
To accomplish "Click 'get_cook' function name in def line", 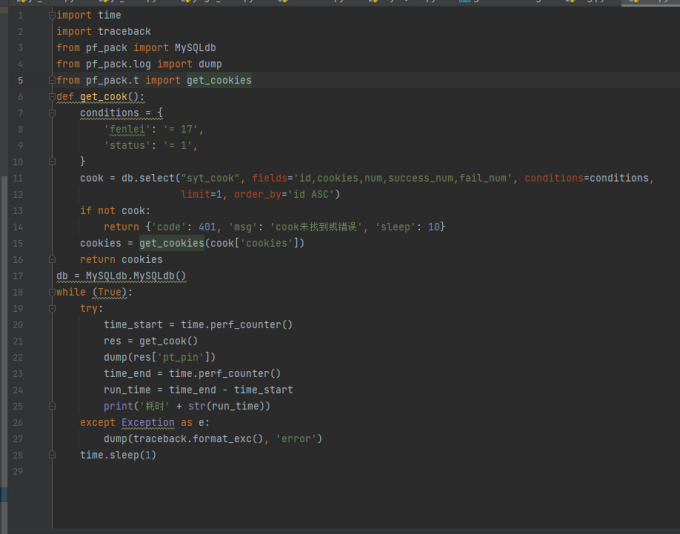I will pyautogui.click(x=104, y=97).
